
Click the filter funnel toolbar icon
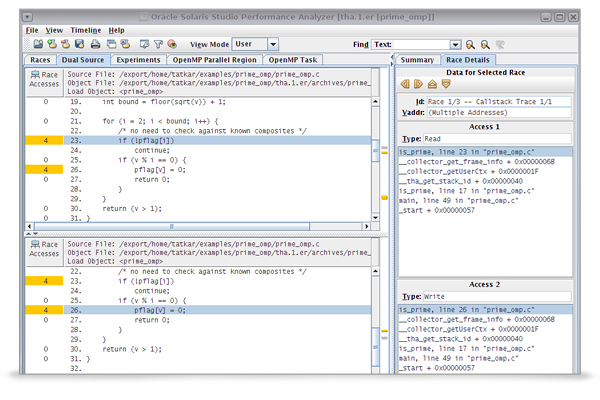158,45
